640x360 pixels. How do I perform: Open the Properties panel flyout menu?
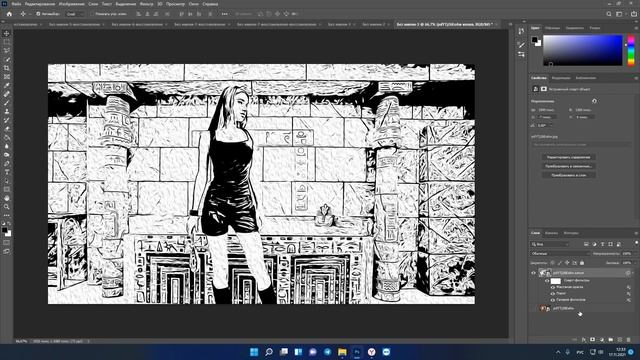pos(636,78)
